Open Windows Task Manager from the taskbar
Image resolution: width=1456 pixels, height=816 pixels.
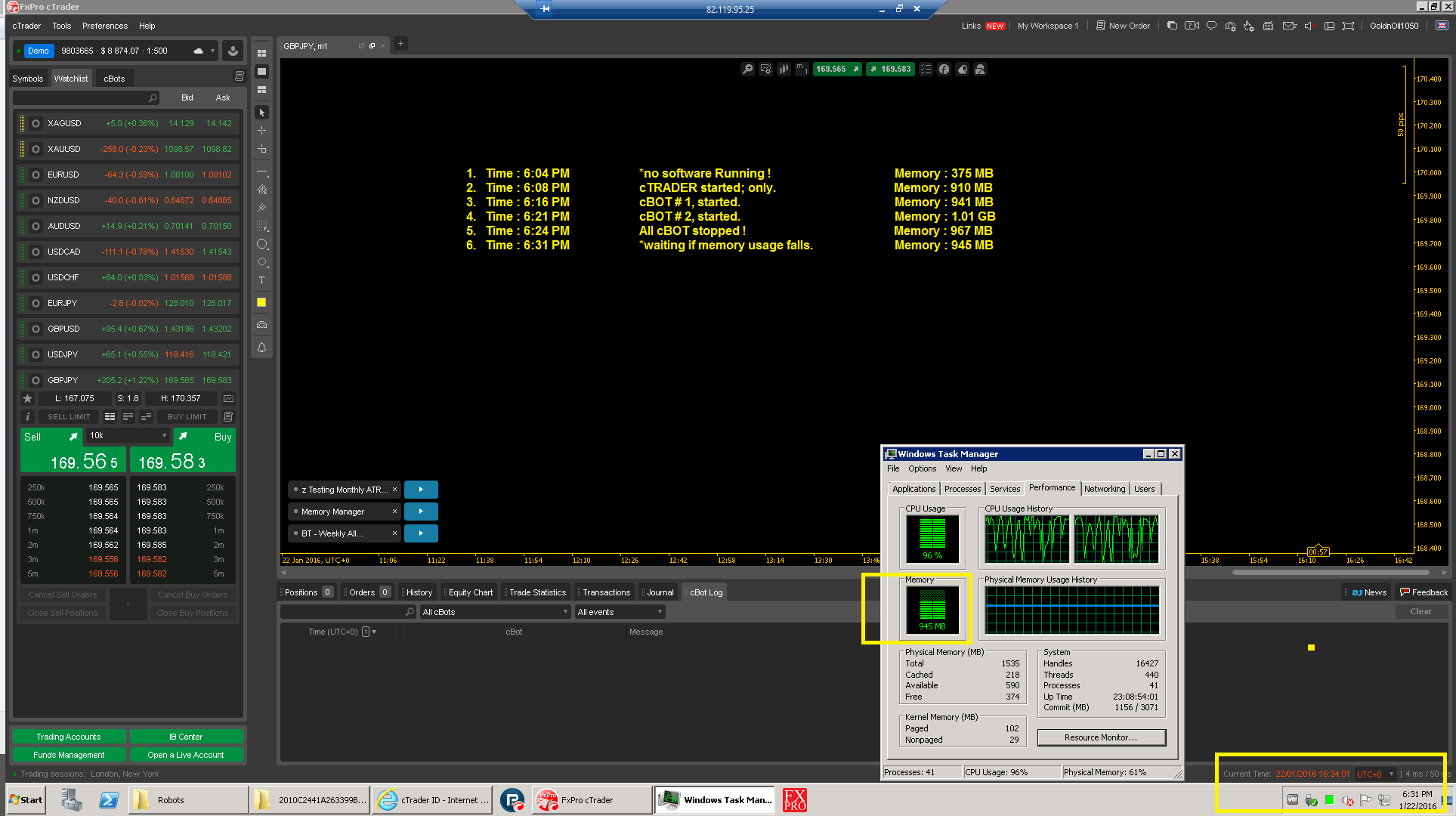[716, 800]
